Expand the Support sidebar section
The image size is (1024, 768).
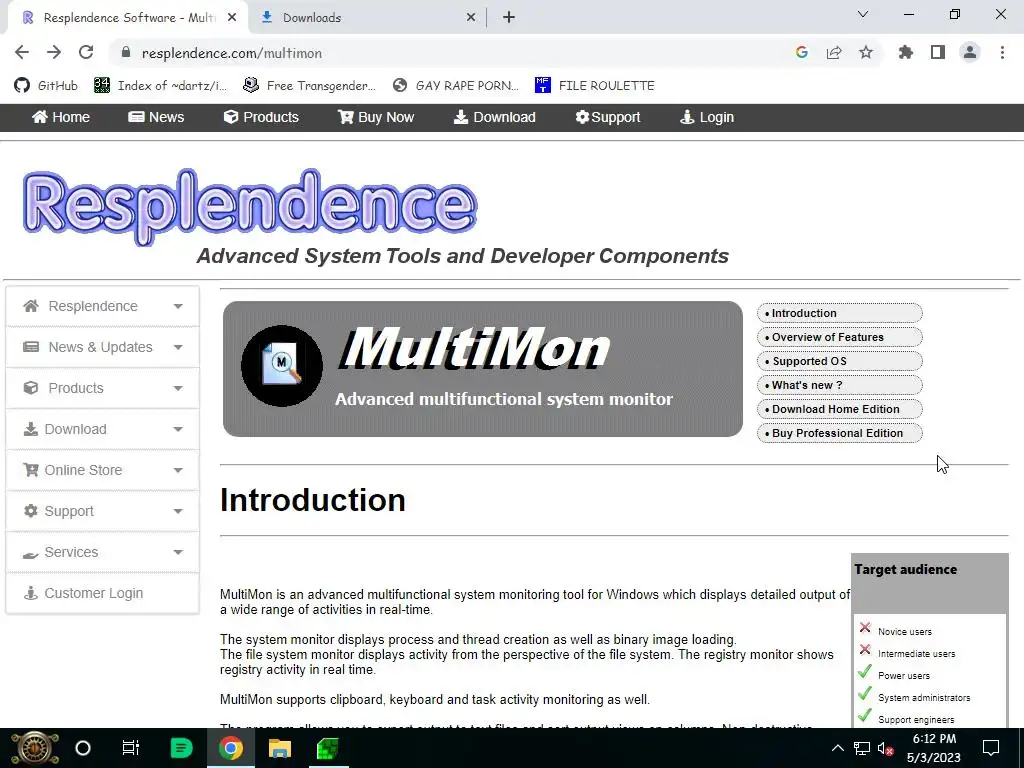[103, 511]
